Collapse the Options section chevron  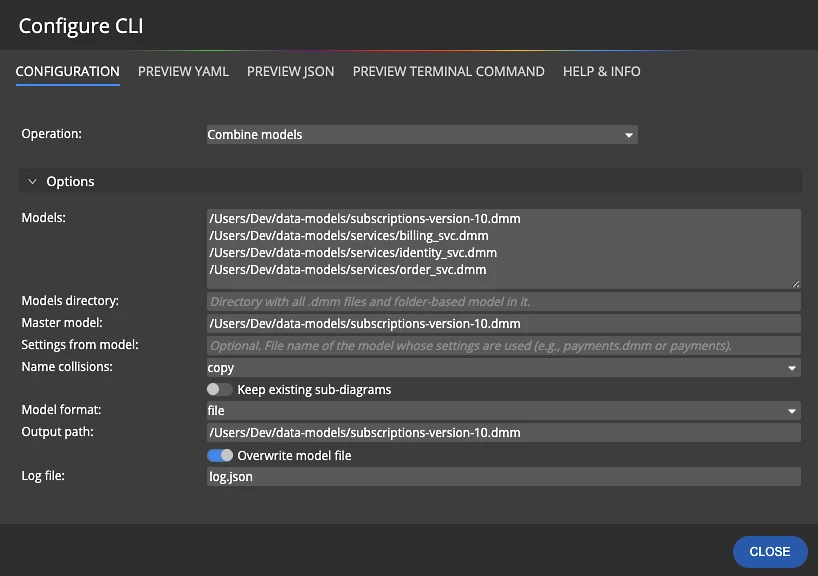click(32, 182)
